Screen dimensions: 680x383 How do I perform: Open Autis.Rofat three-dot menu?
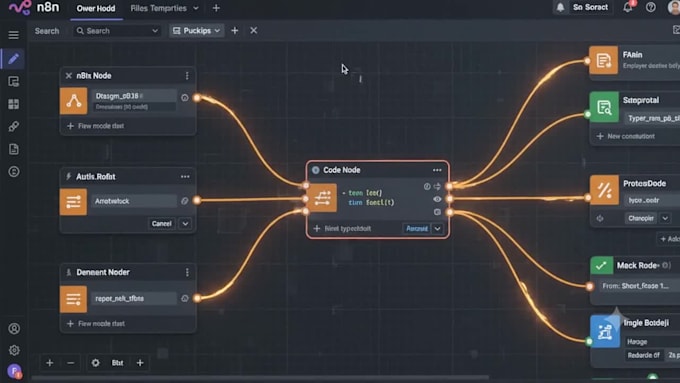pos(185,177)
